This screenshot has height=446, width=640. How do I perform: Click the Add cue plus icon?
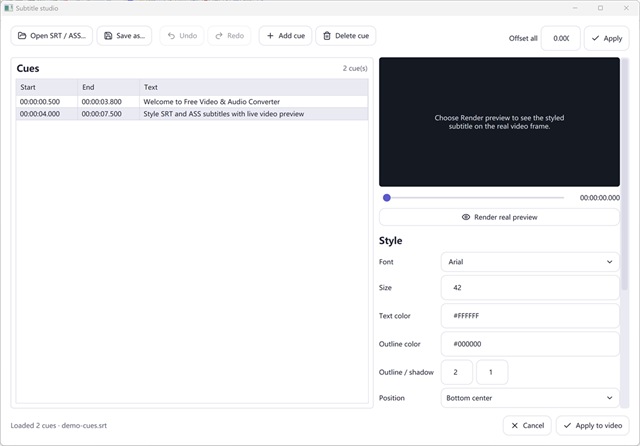(x=270, y=36)
